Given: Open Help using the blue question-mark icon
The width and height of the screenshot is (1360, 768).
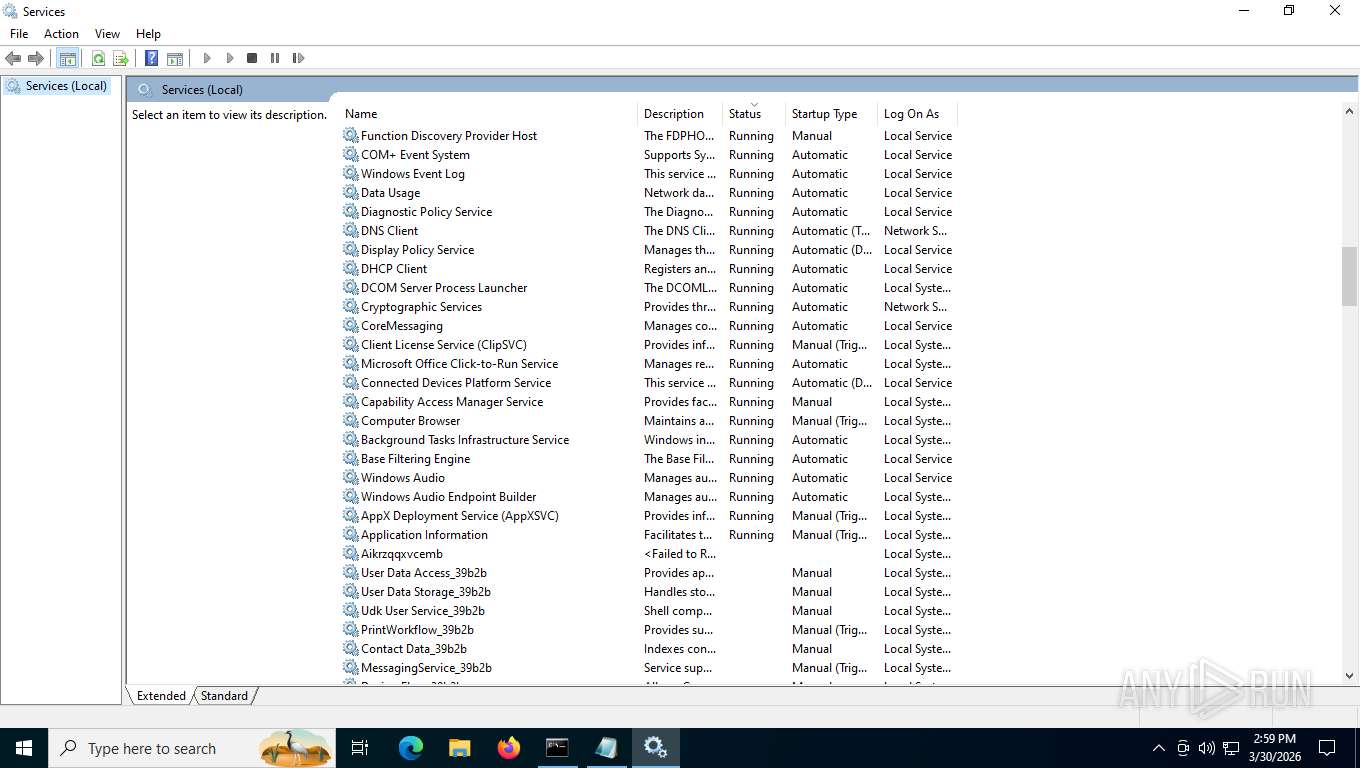Looking at the screenshot, I should (152, 58).
